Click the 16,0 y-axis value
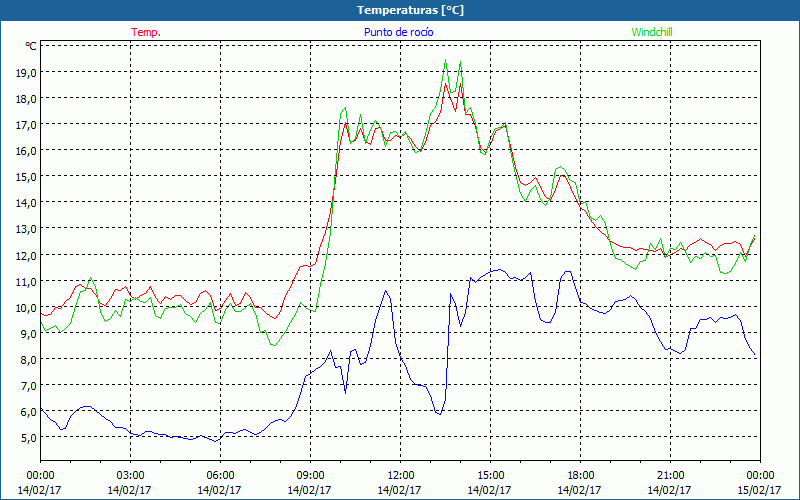 [x=27, y=151]
